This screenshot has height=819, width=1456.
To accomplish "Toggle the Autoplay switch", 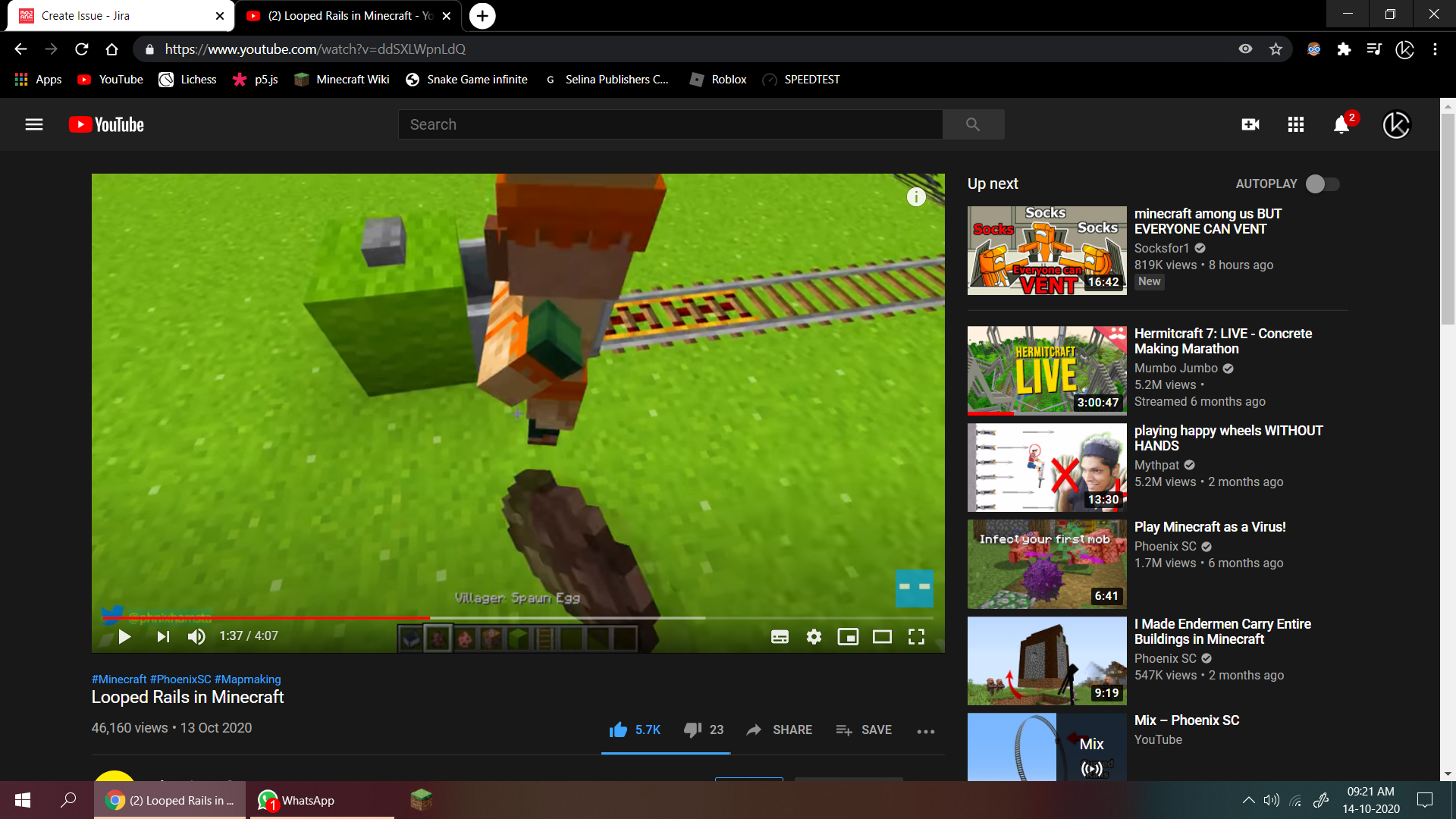I will [1323, 184].
